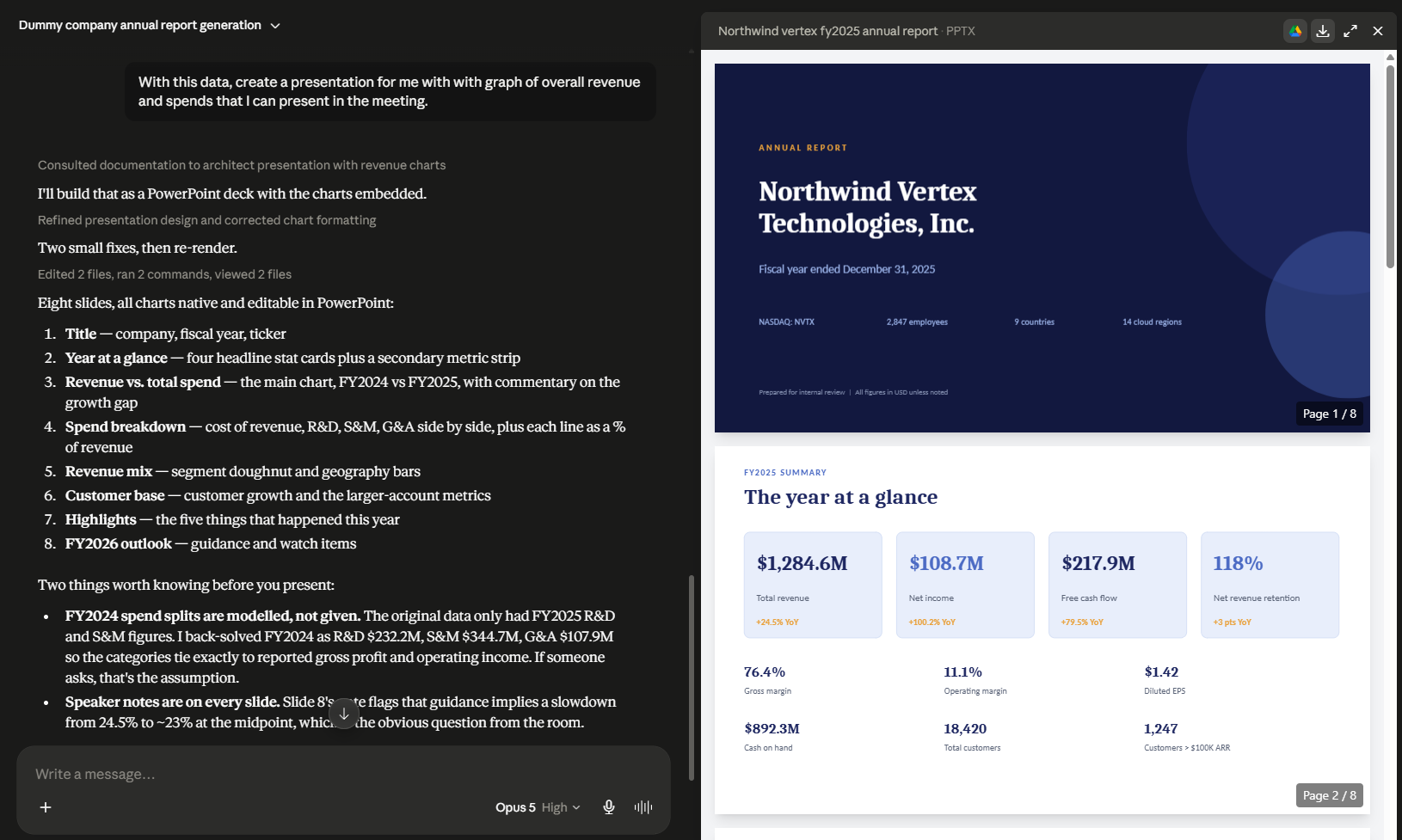Focus the 'Write a message' input field
The height and width of the screenshot is (840, 1402).
pos(343,774)
